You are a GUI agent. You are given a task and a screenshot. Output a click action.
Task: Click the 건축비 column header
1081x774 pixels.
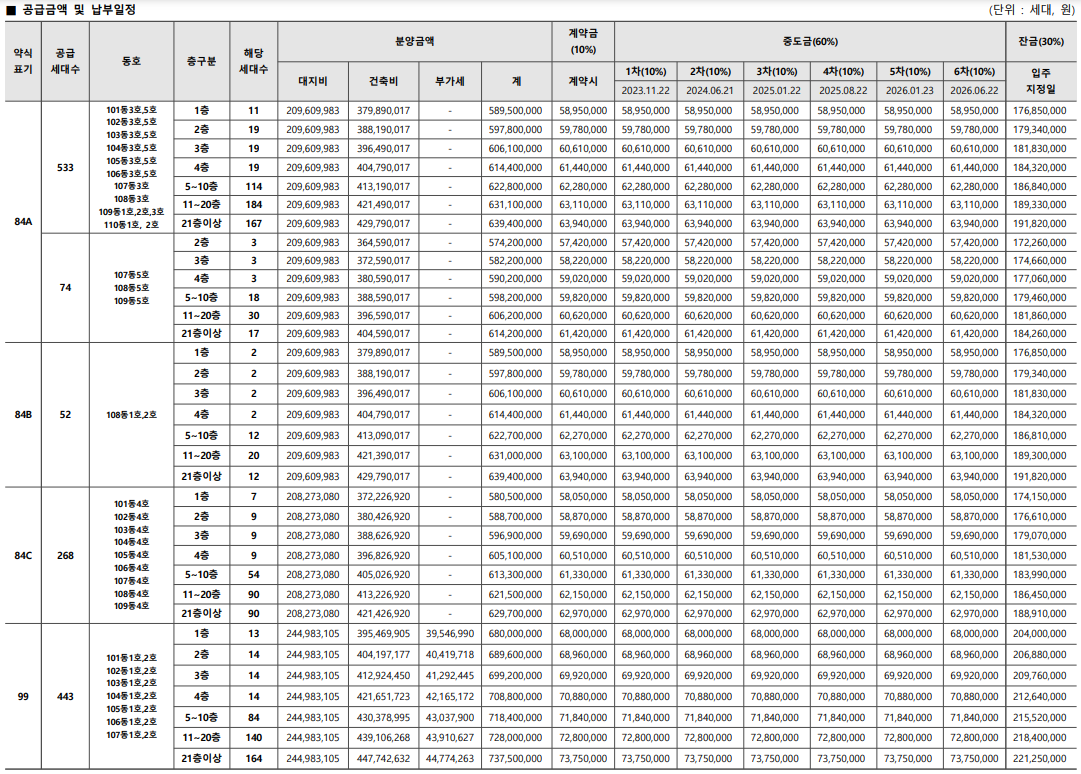click(x=383, y=81)
